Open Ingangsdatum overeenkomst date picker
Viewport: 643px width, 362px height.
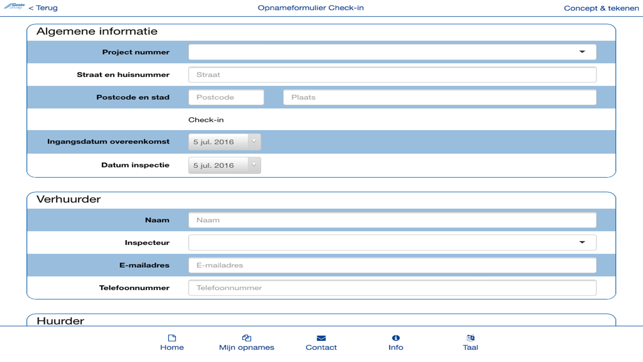[224, 142]
